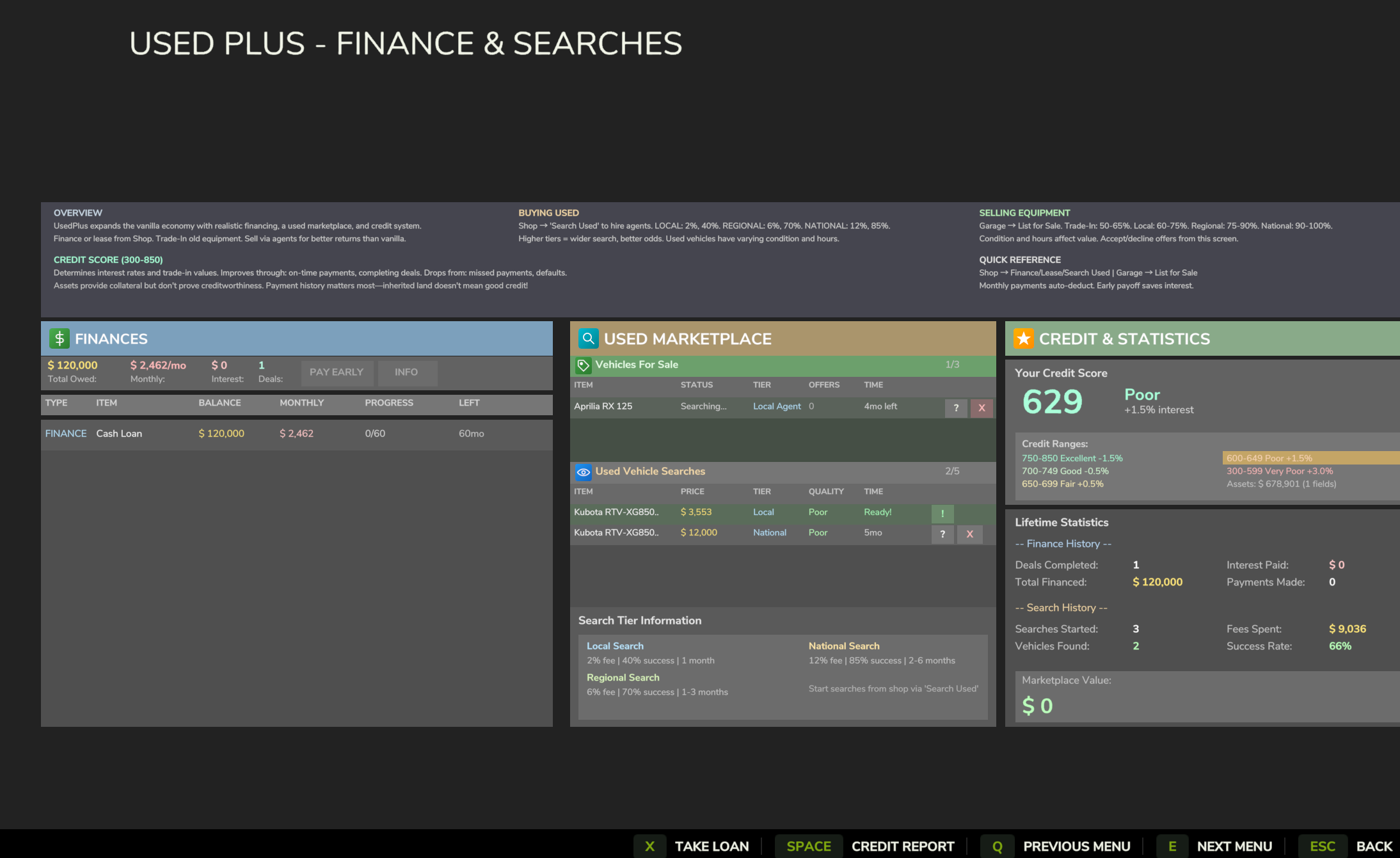This screenshot has width=1400, height=858.
Task: Exit with the BACK option
Action: (x=1373, y=846)
